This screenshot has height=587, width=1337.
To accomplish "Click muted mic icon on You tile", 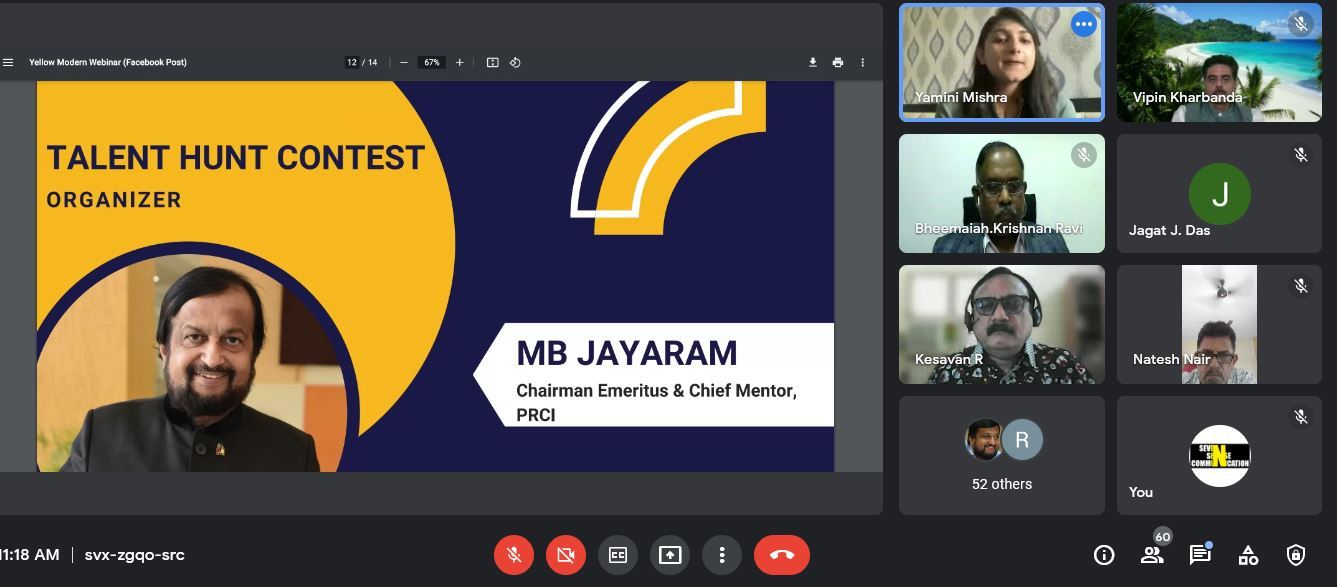I will coord(1301,417).
